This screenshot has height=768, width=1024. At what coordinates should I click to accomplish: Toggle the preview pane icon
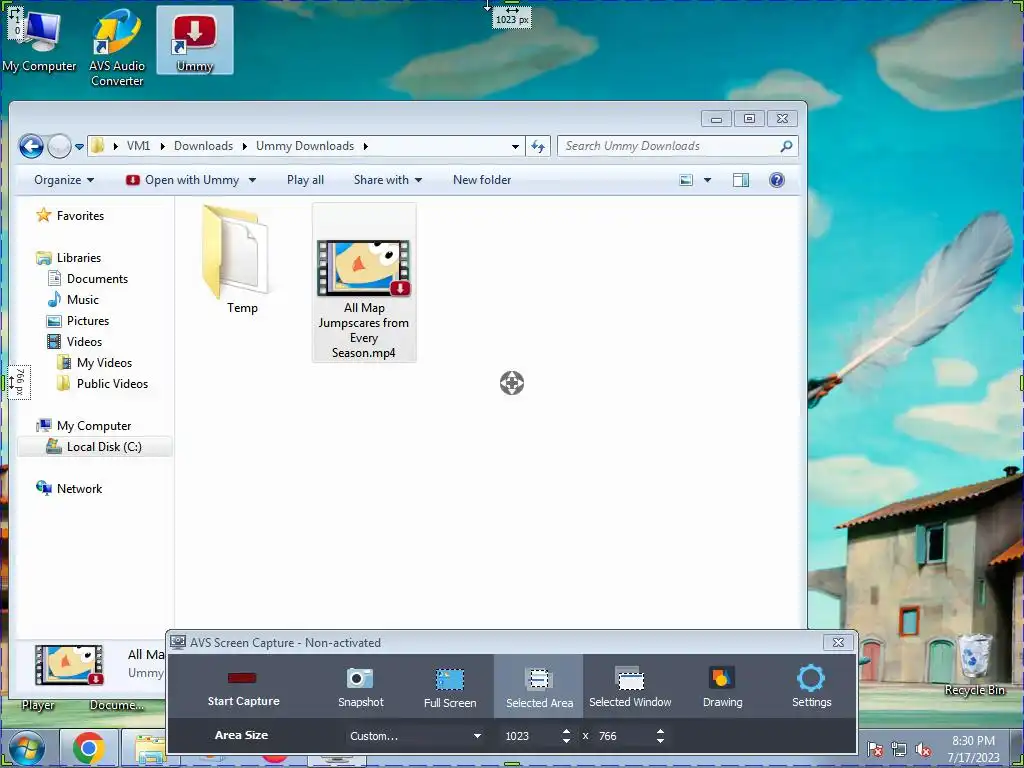point(741,180)
